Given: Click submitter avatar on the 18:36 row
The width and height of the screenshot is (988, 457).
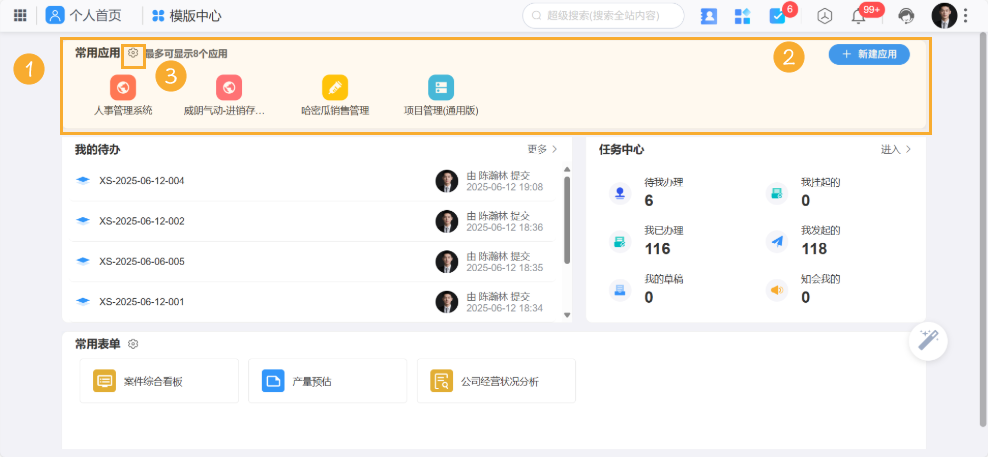Looking at the screenshot, I should click(447, 221).
